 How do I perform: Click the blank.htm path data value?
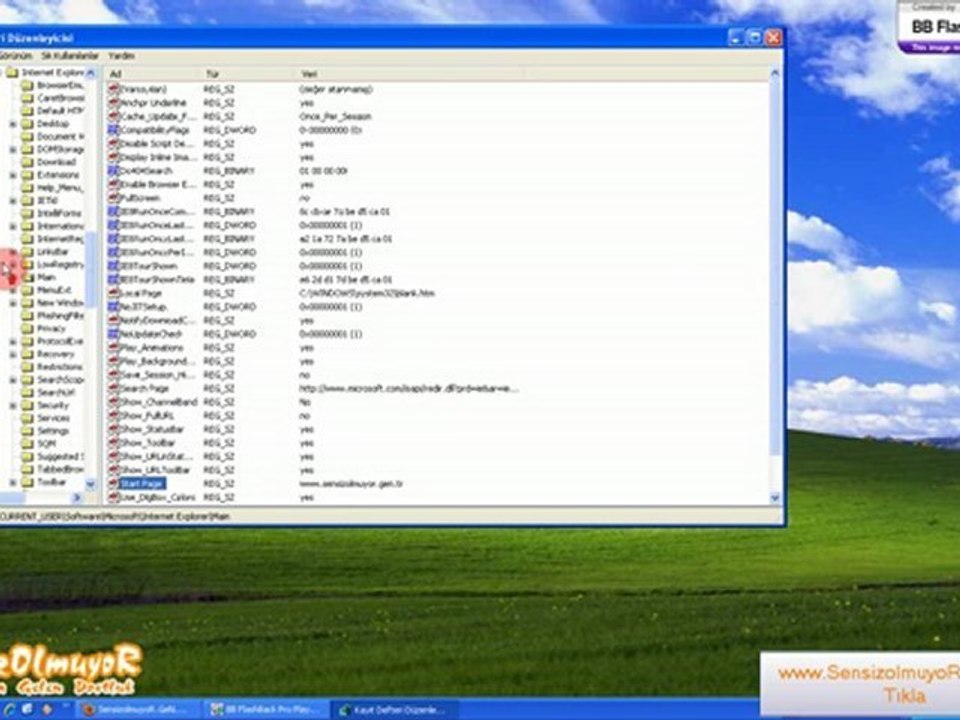pyautogui.click(x=367, y=293)
